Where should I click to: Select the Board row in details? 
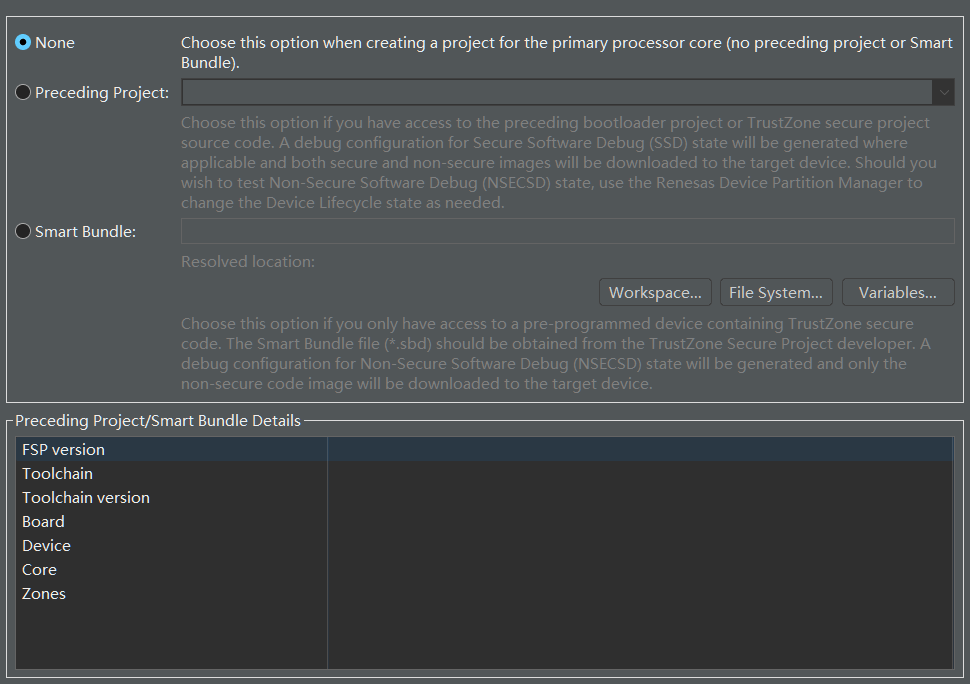[x=484, y=522]
